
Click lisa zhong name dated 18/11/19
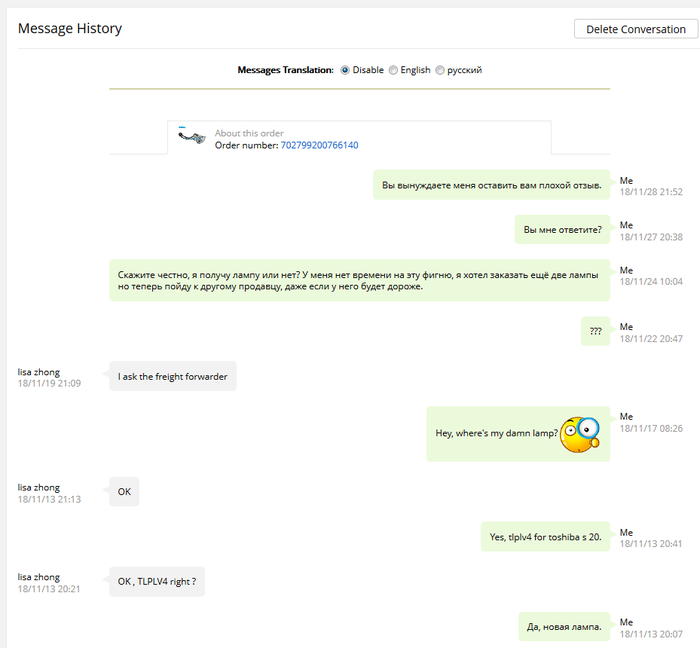coord(39,372)
